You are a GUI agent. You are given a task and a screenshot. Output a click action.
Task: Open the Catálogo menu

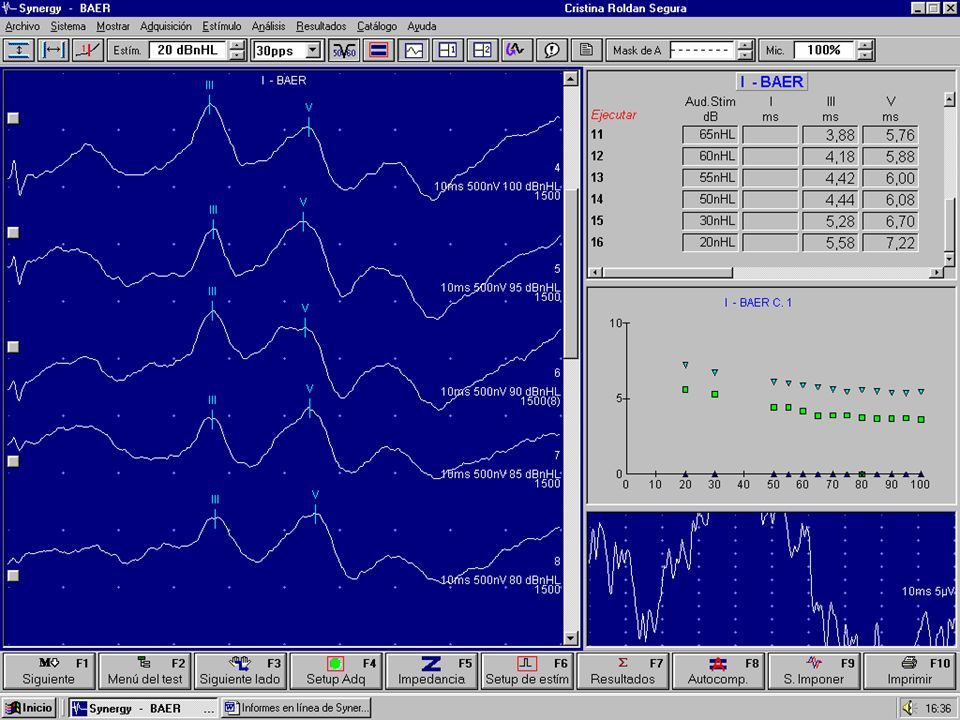coord(377,26)
